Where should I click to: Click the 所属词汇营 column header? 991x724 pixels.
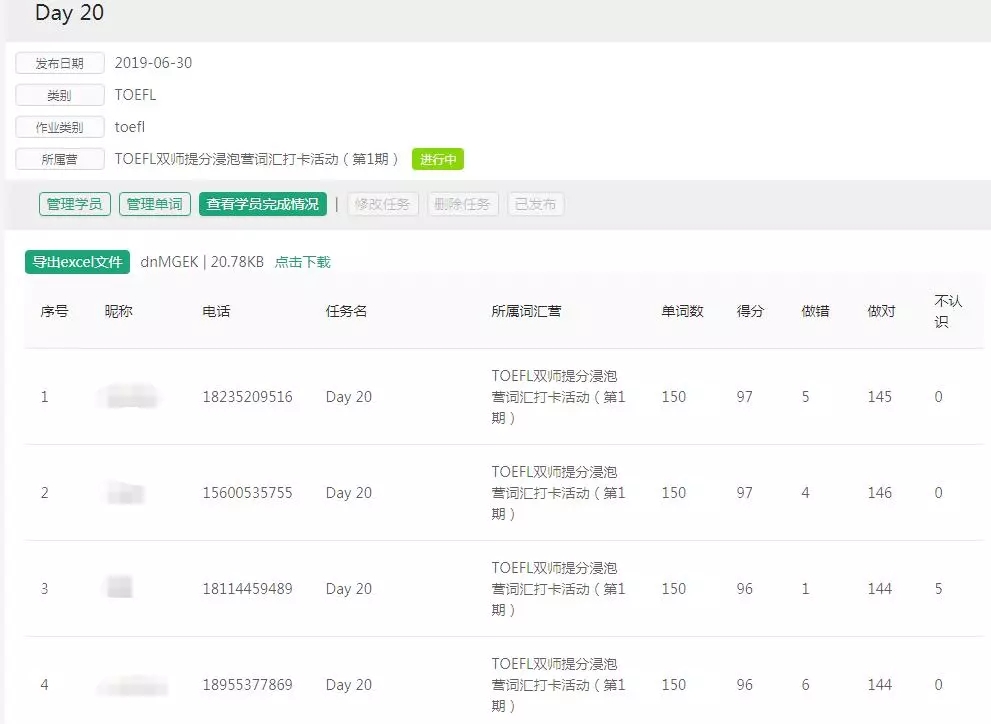(x=526, y=311)
